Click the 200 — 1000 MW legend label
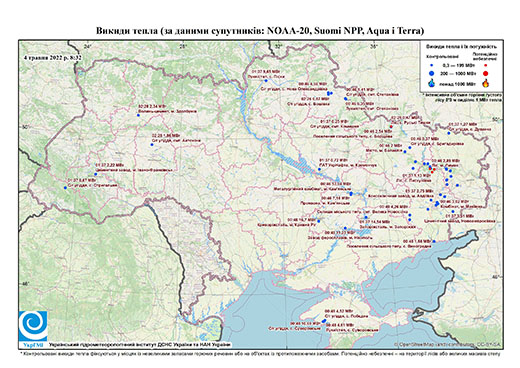 coord(457,73)
